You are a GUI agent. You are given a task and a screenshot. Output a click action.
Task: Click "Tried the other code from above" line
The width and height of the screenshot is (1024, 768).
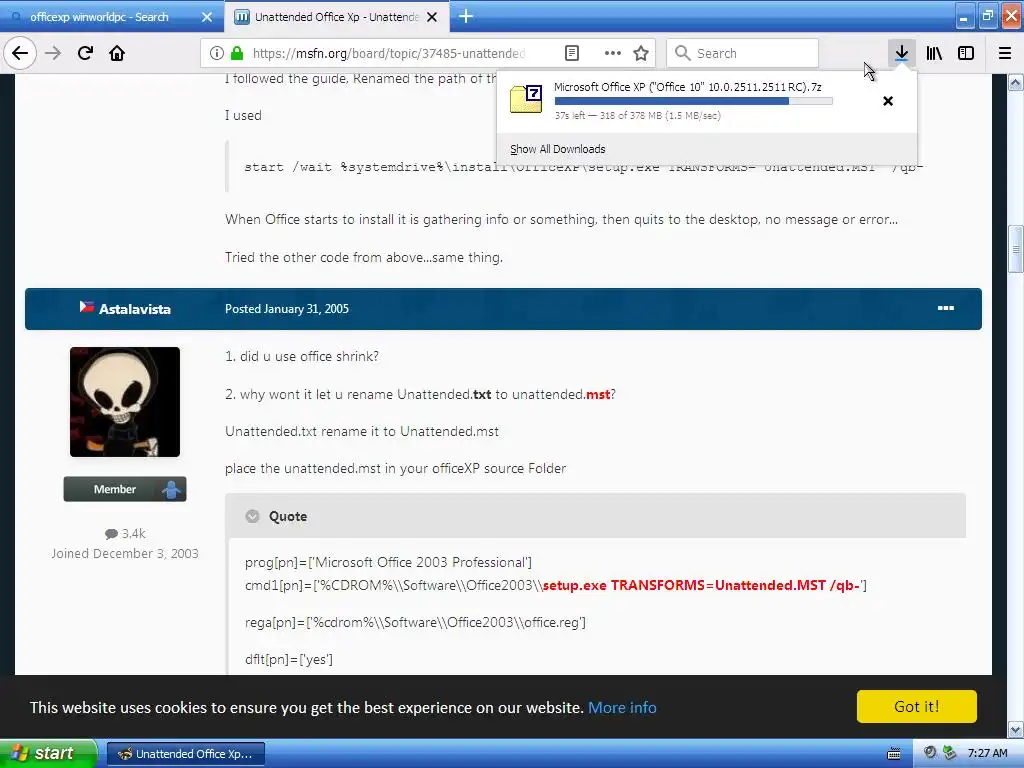pyautogui.click(x=364, y=257)
